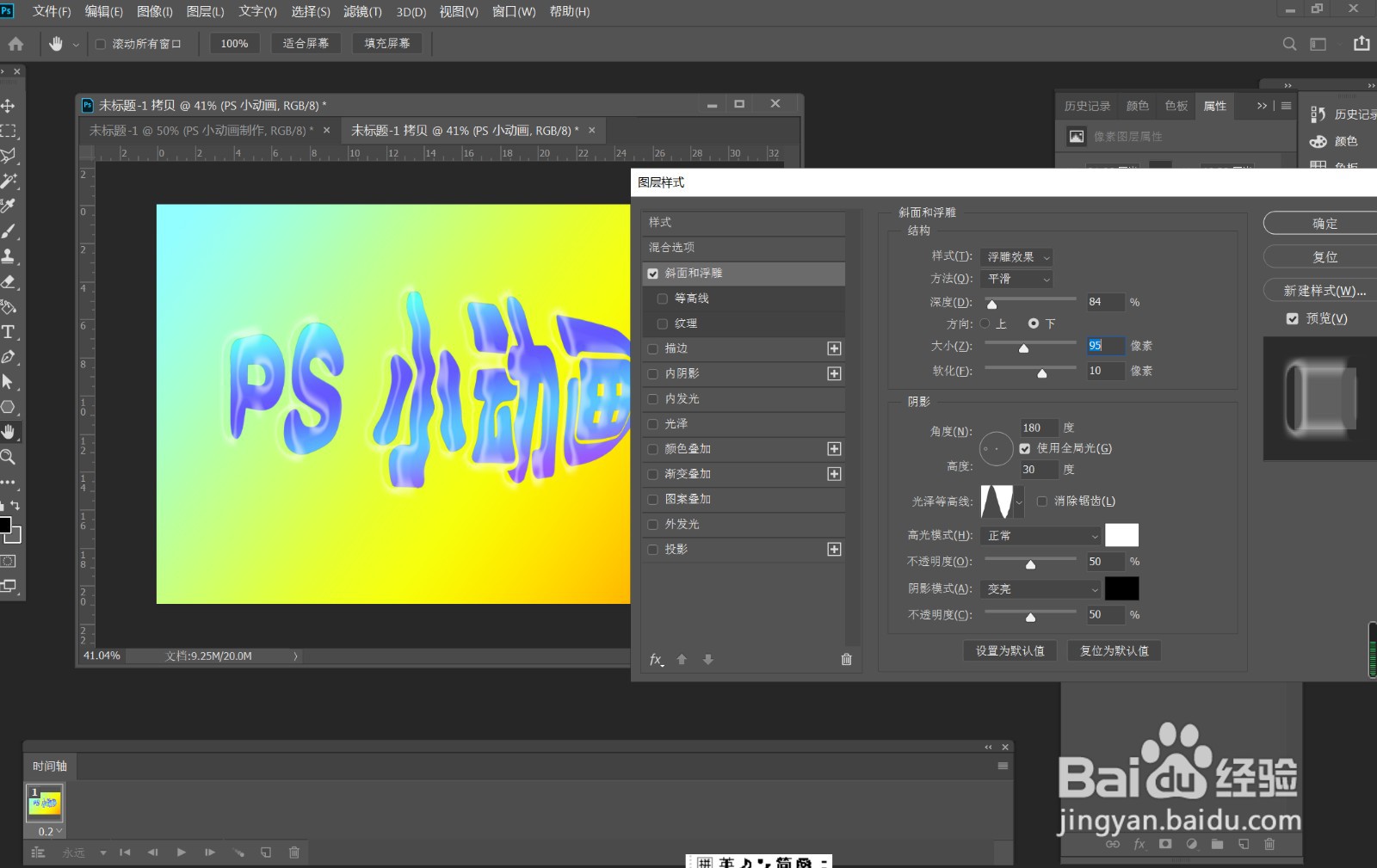Click the Home icon in the options bar
This screenshot has height=868, width=1377.
tap(16, 43)
